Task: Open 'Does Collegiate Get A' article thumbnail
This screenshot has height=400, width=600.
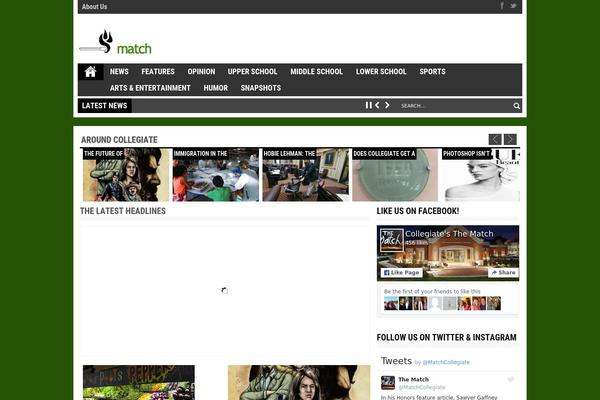Action: 395,175
